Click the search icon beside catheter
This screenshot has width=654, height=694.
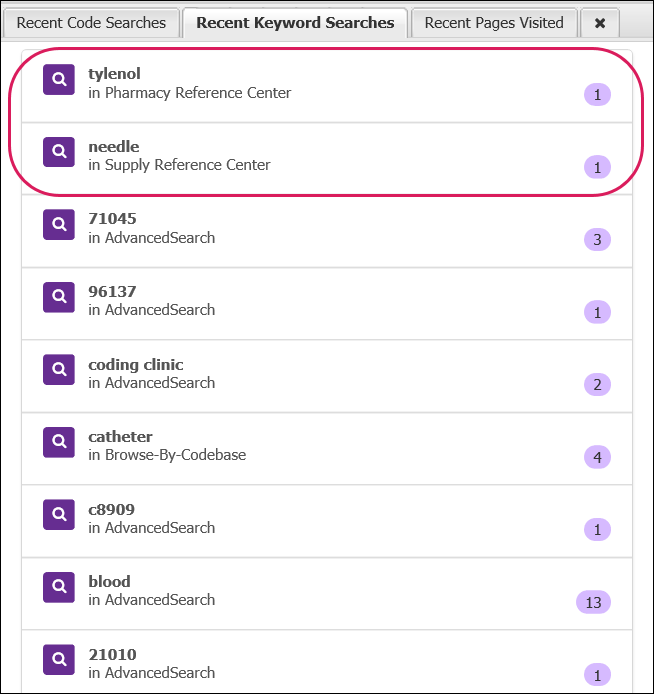click(x=59, y=442)
